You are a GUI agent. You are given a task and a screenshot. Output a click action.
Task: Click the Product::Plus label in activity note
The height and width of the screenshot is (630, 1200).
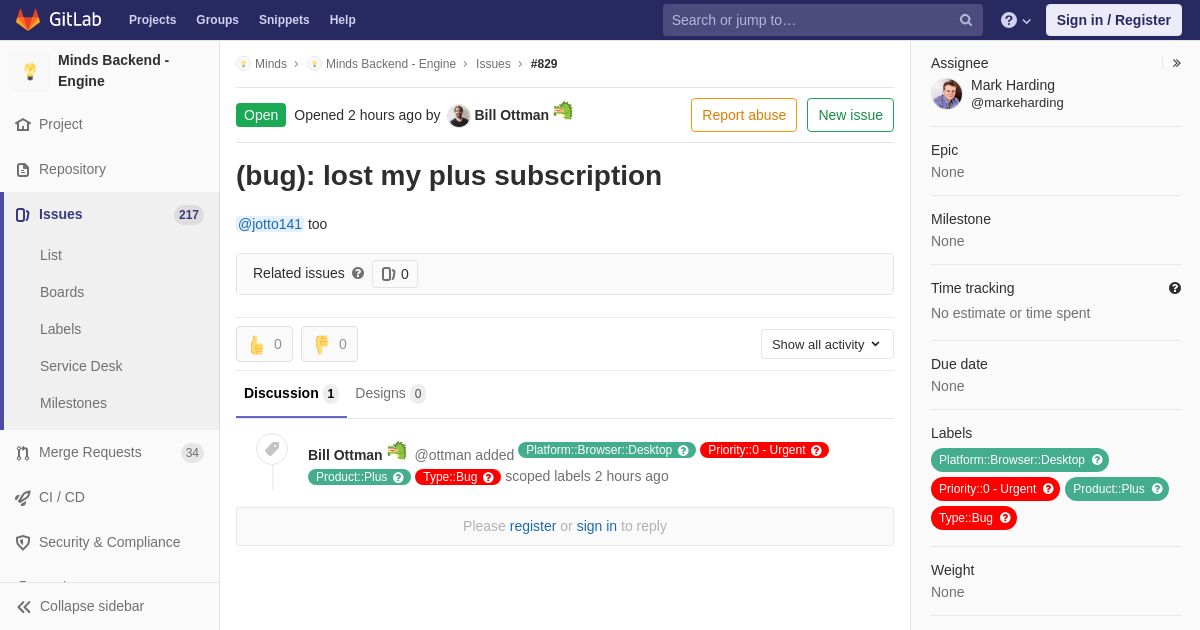coord(359,477)
